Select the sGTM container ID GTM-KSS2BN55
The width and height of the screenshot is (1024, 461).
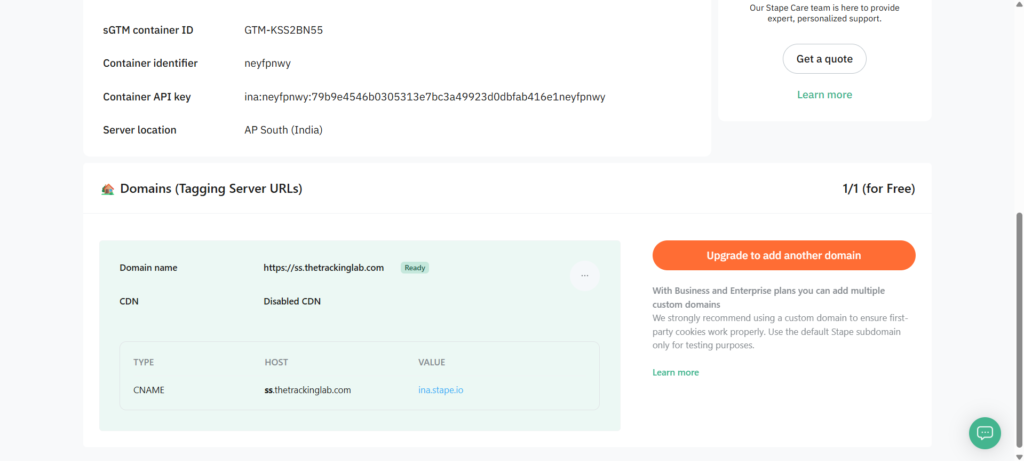pos(283,30)
